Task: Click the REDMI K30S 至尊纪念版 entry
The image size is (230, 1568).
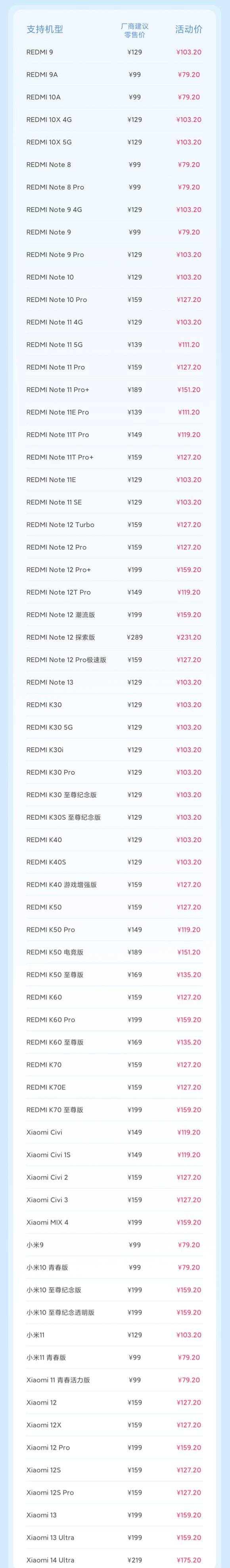Action: tap(64, 818)
